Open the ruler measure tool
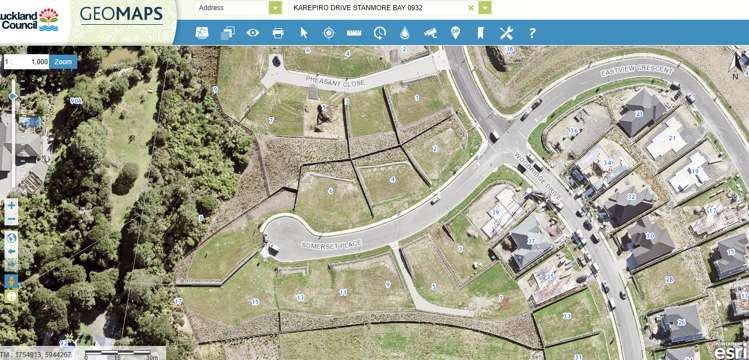 click(x=354, y=32)
